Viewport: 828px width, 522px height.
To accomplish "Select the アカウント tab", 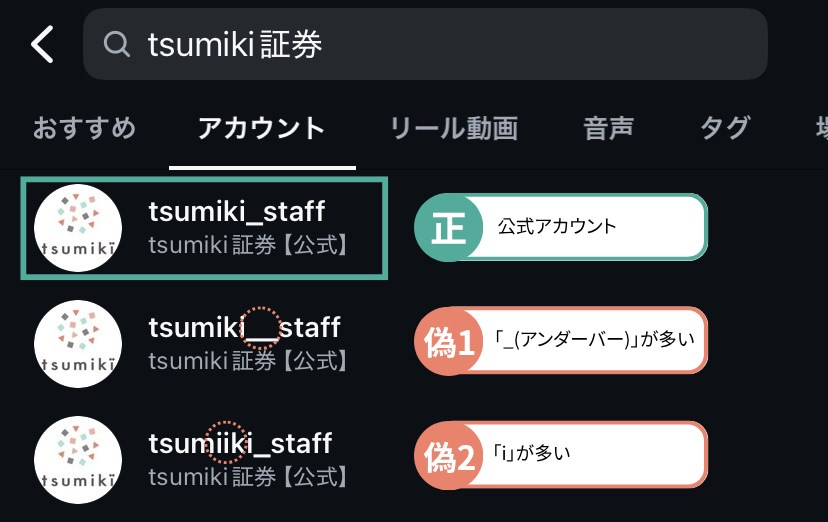I will point(261,128).
